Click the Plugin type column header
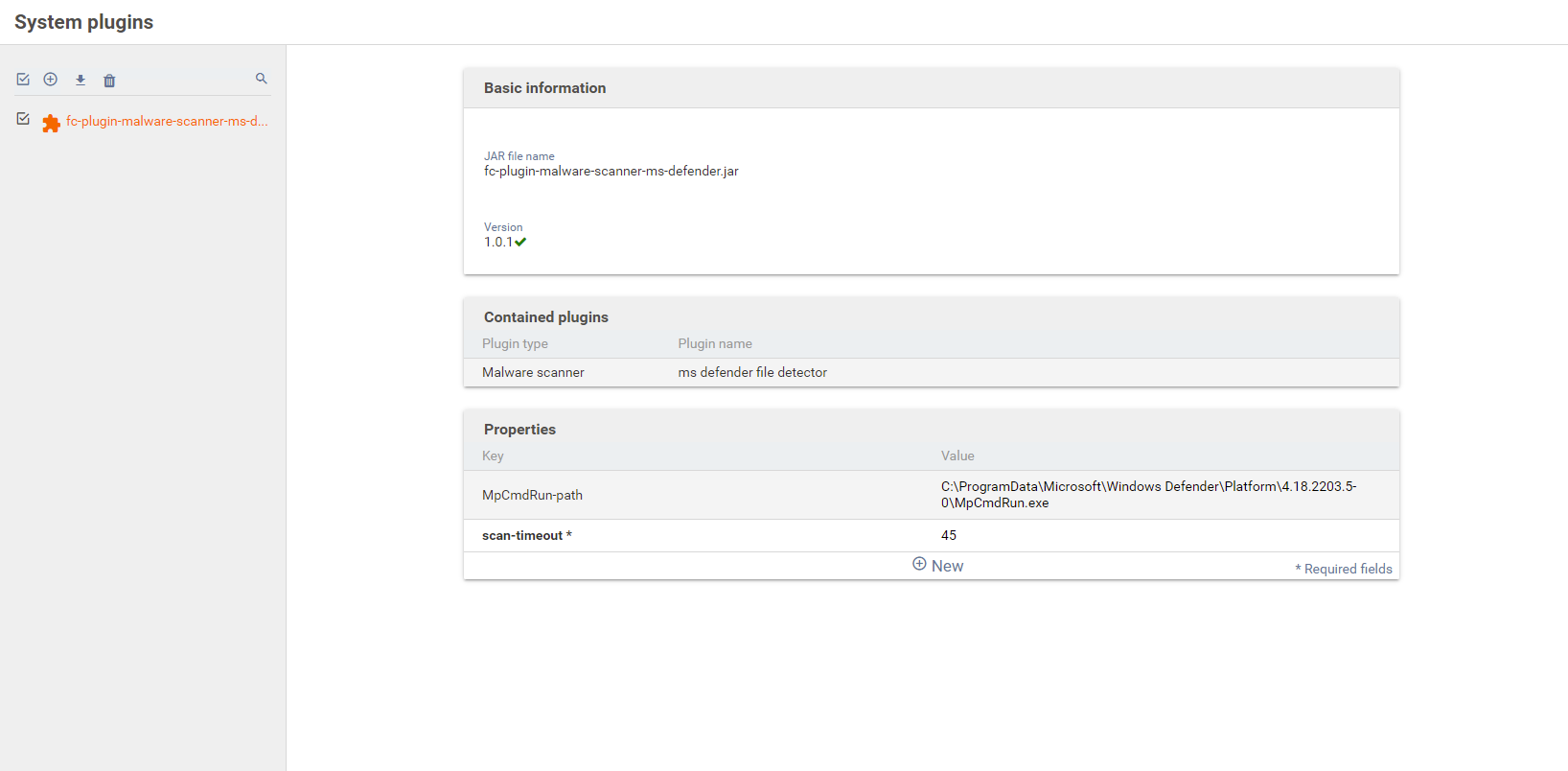Image resolution: width=1568 pixels, height=771 pixels. (x=515, y=343)
